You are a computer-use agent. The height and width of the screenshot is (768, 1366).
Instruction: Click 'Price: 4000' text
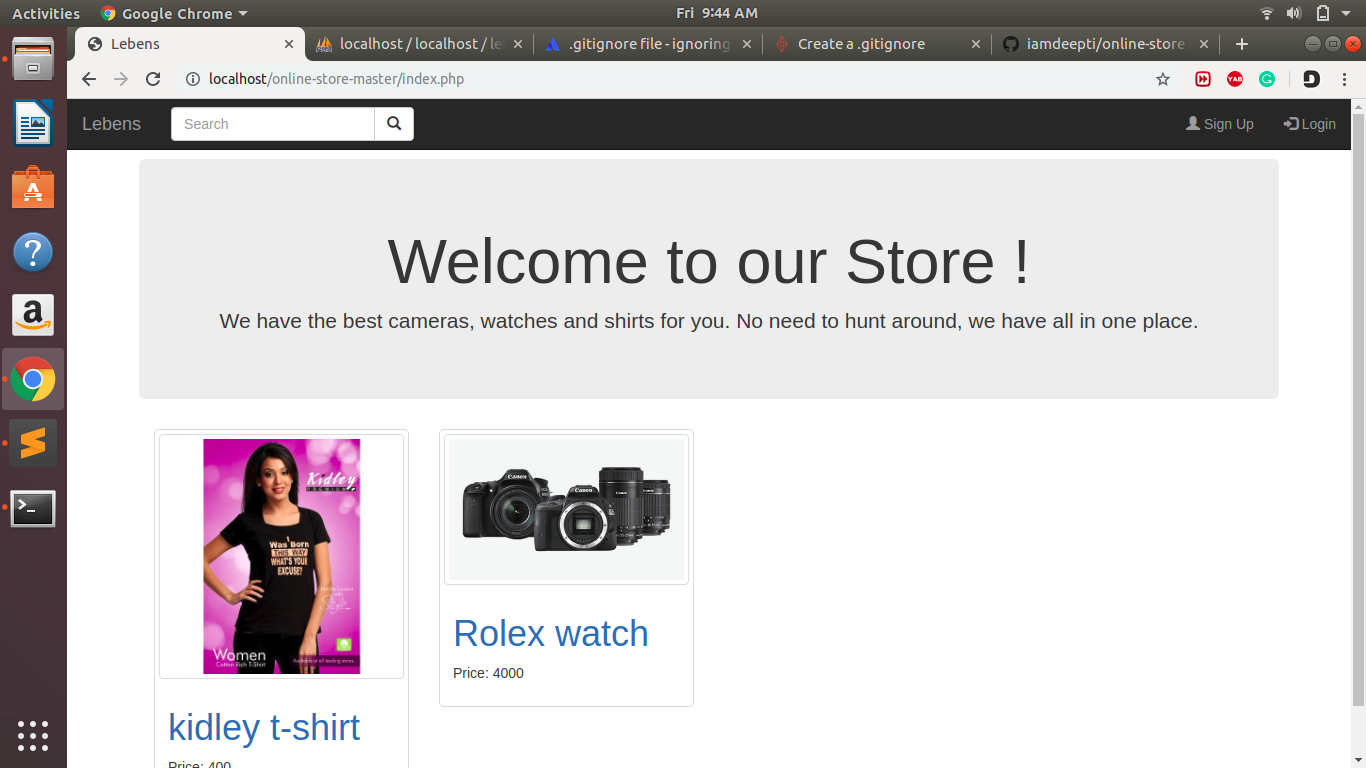488,673
